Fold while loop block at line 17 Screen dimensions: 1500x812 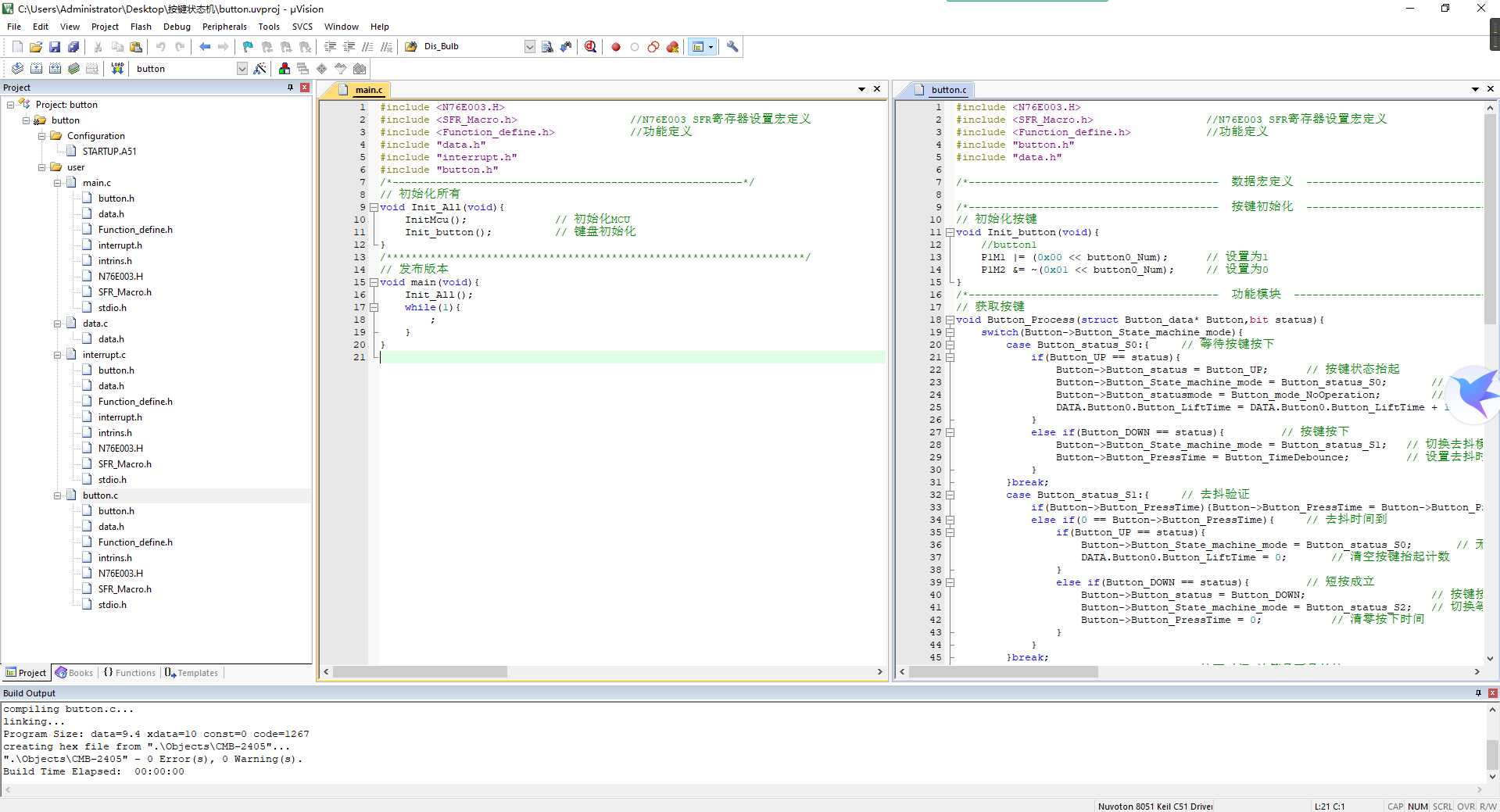point(374,308)
